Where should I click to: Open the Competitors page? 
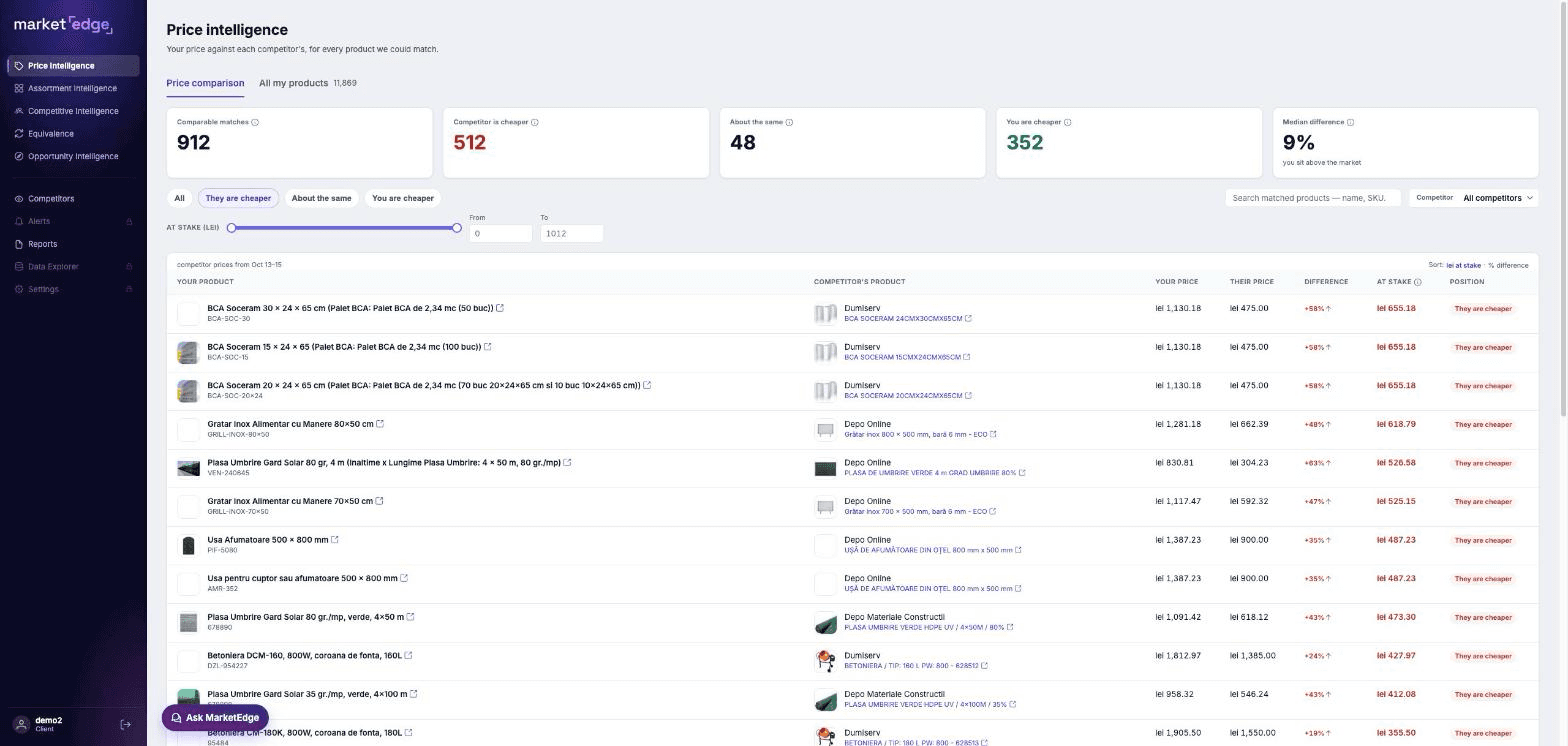tap(73, 199)
